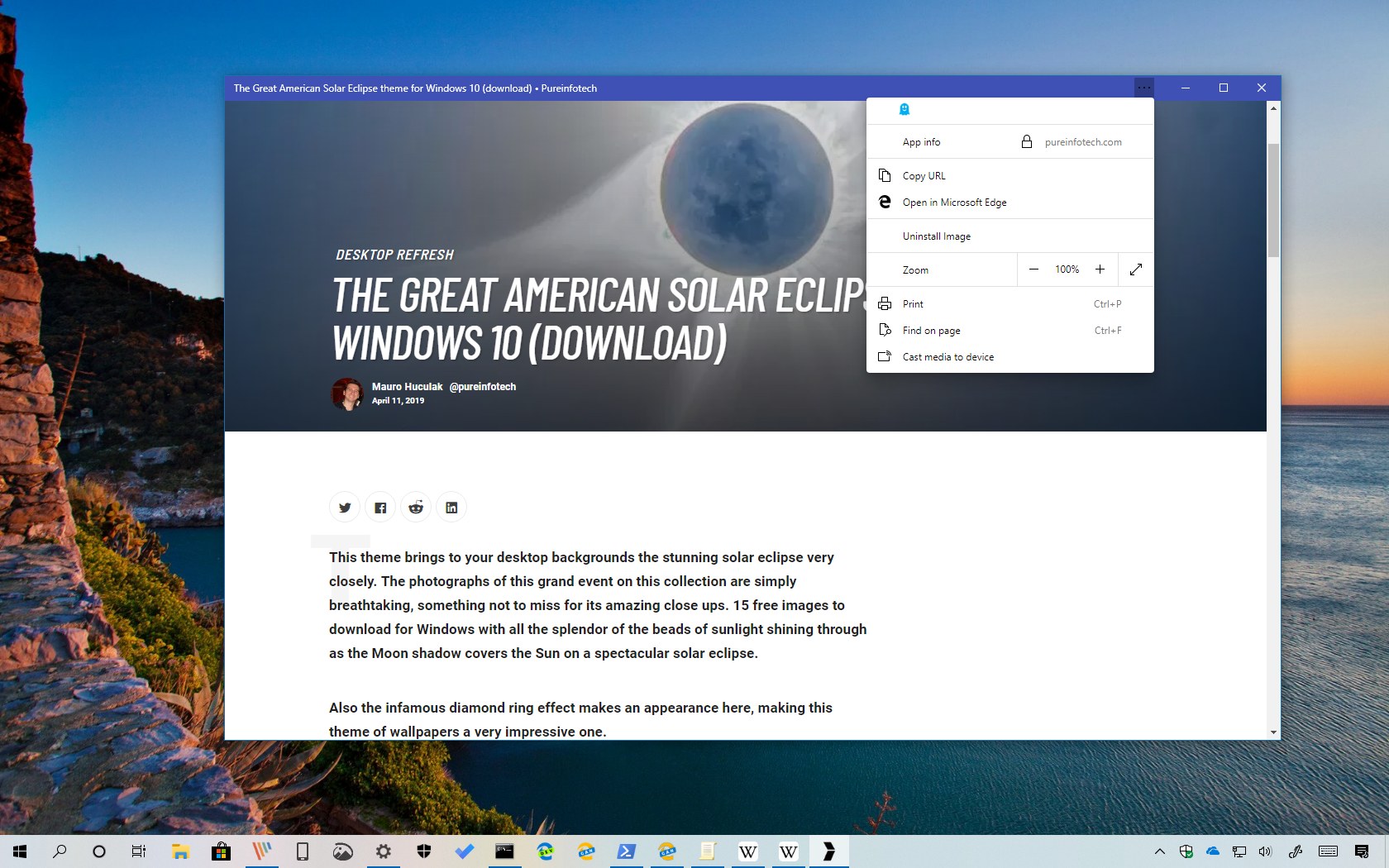Choose Find on page menu entry
The image size is (1389, 868).
(1010, 330)
